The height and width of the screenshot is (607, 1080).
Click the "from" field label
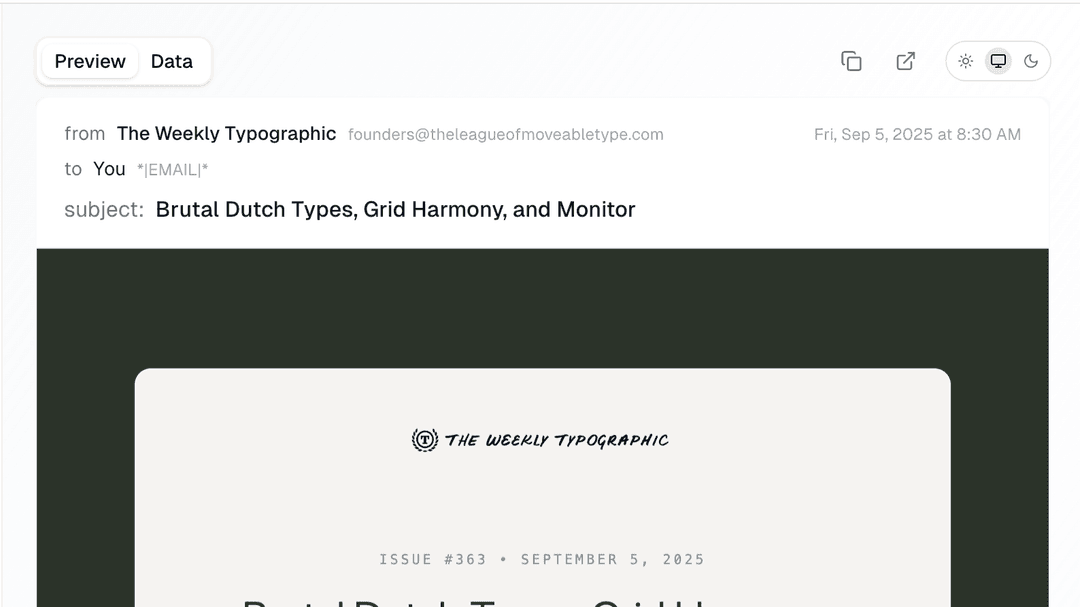click(x=85, y=134)
